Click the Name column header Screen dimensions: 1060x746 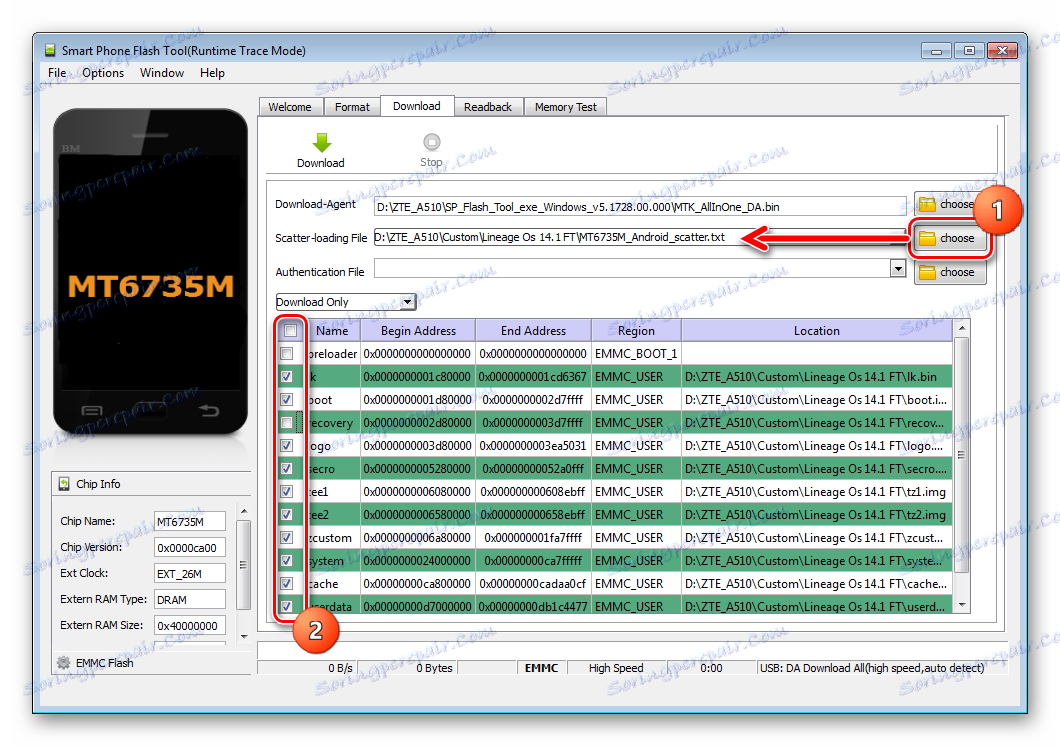[333, 330]
